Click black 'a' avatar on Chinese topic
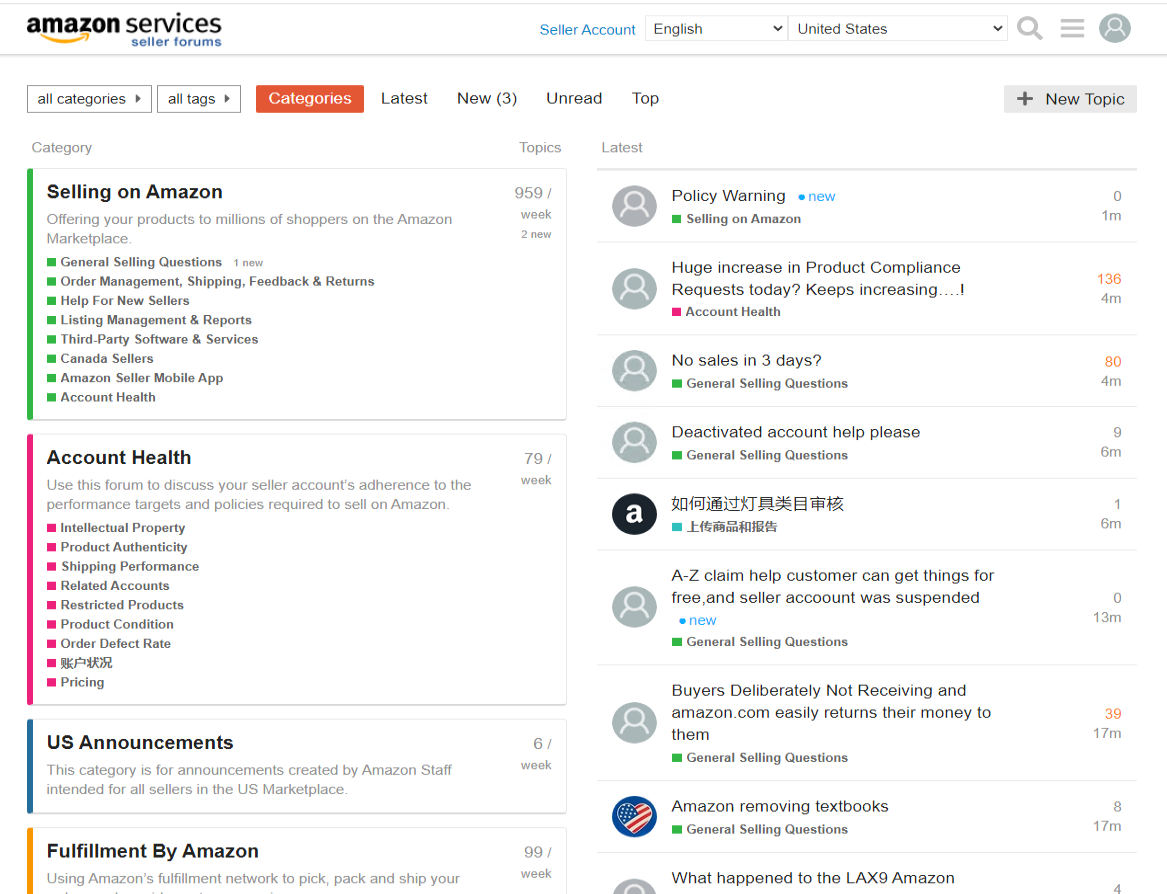This screenshot has height=894, width=1167. tap(634, 514)
